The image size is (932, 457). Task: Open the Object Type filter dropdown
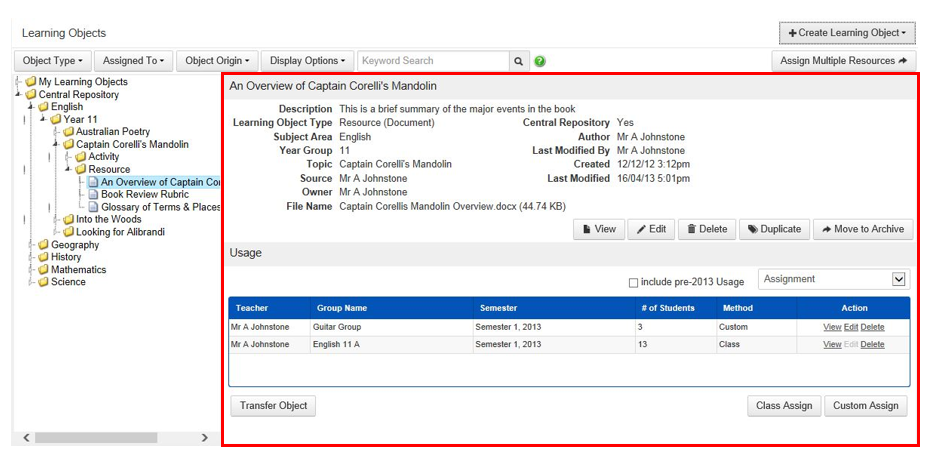coord(53,61)
